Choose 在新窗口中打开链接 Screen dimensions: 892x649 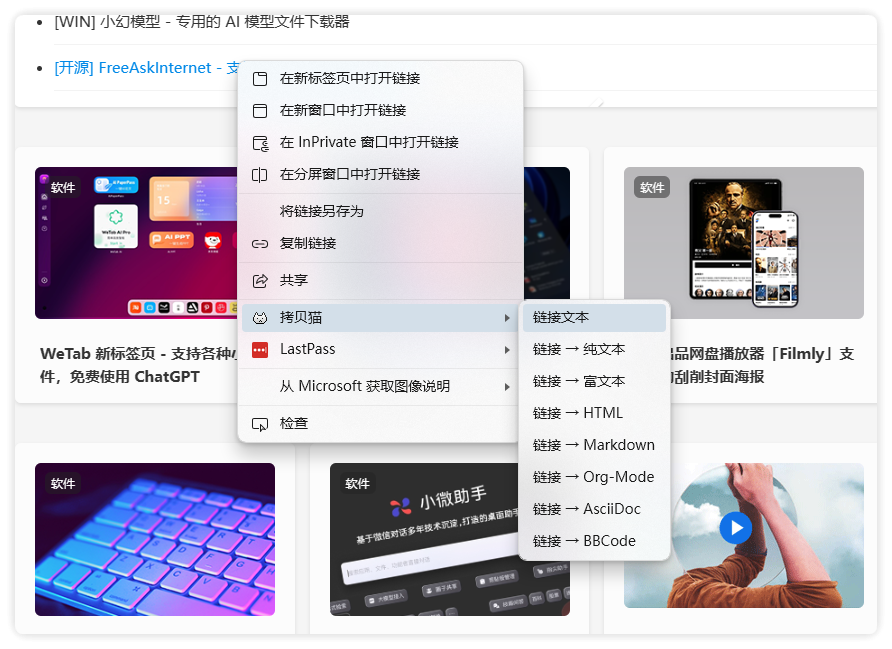coord(380,110)
